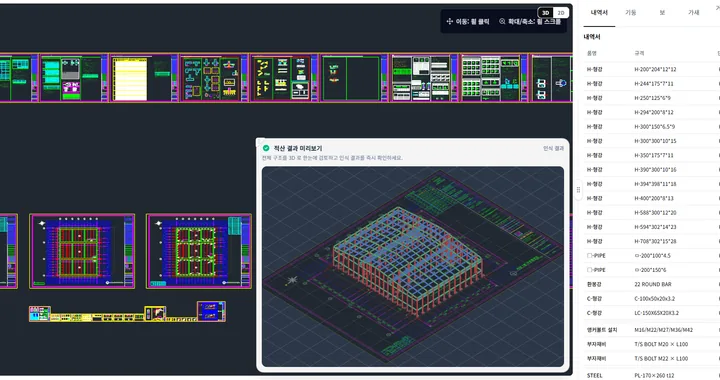Select the 22 ROUND BAR row
The width and height of the screenshot is (720, 380).
(652, 284)
